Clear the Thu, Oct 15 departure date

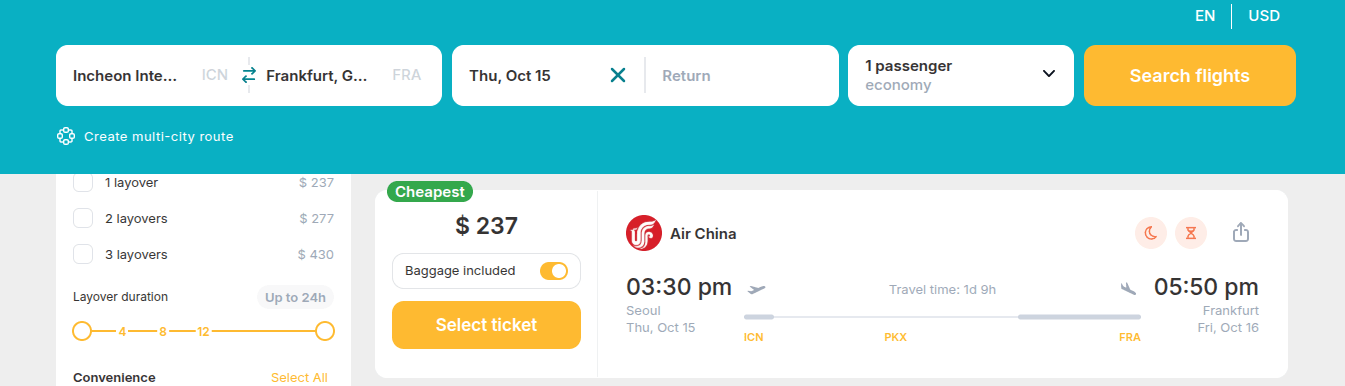click(618, 75)
